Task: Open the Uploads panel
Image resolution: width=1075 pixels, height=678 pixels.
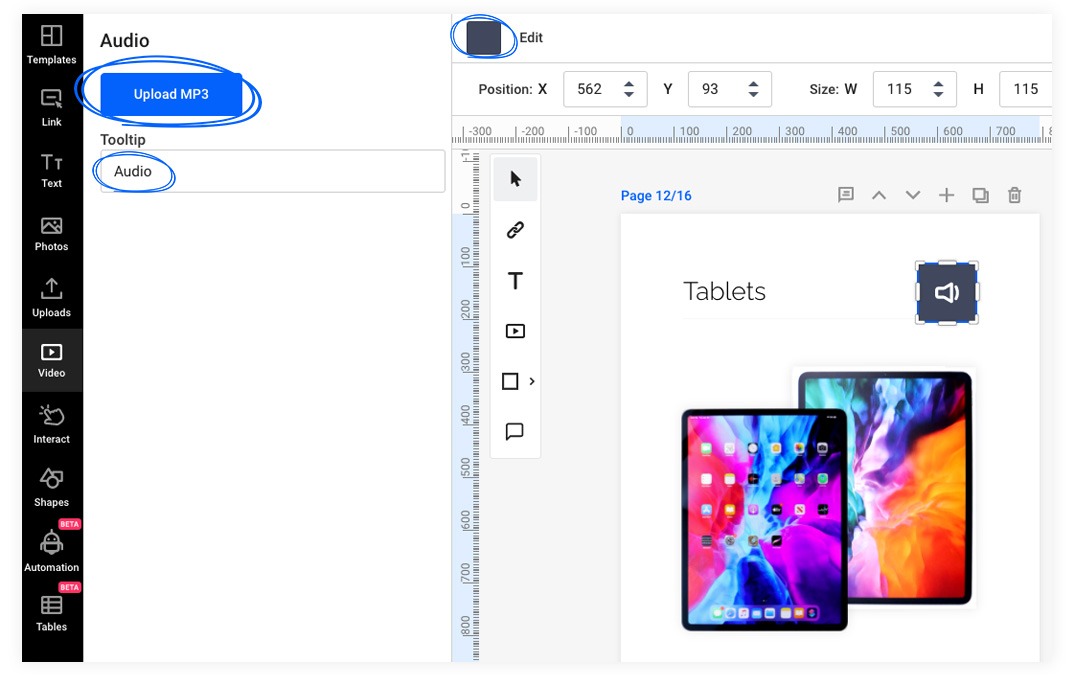Action: (x=51, y=298)
